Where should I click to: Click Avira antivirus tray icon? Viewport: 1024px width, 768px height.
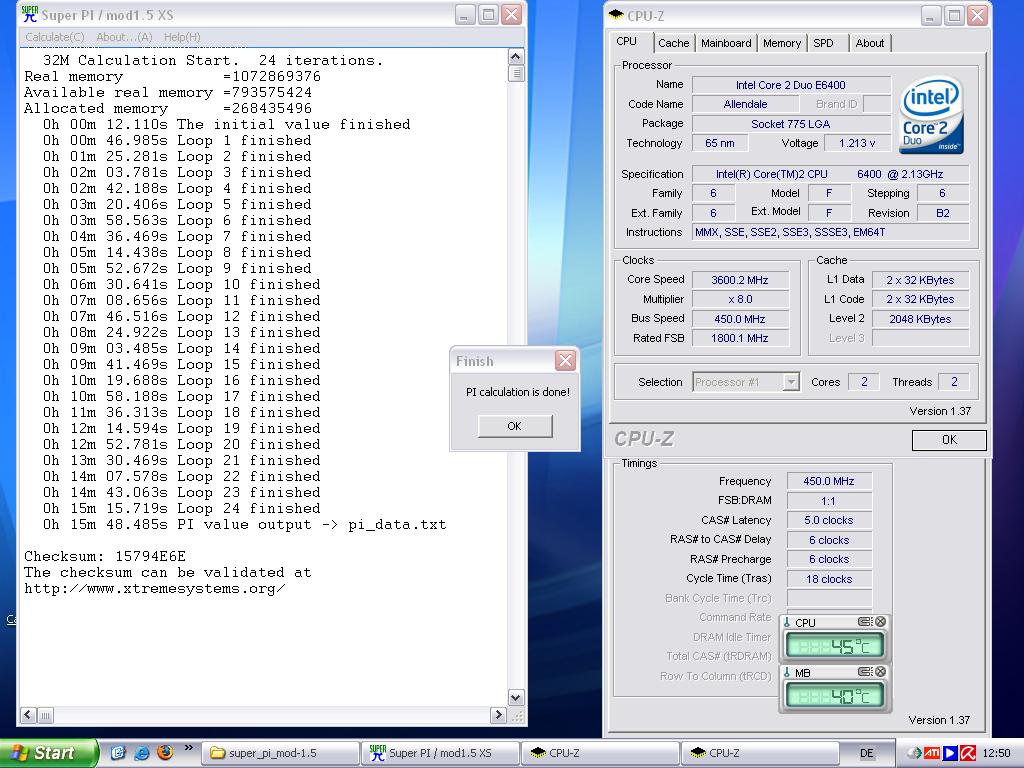(x=968, y=753)
